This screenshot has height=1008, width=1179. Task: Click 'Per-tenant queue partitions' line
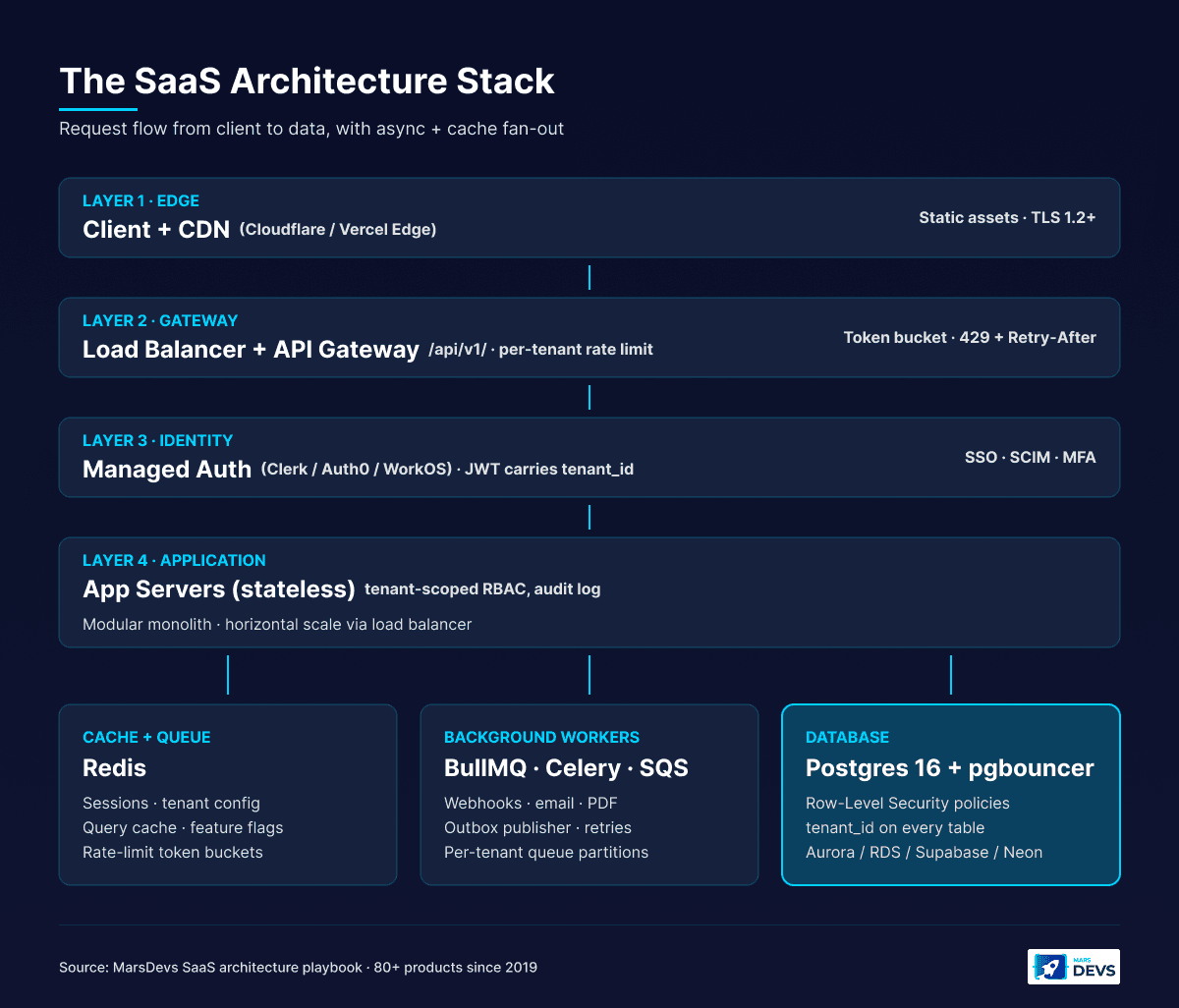[x=546, y=852]
